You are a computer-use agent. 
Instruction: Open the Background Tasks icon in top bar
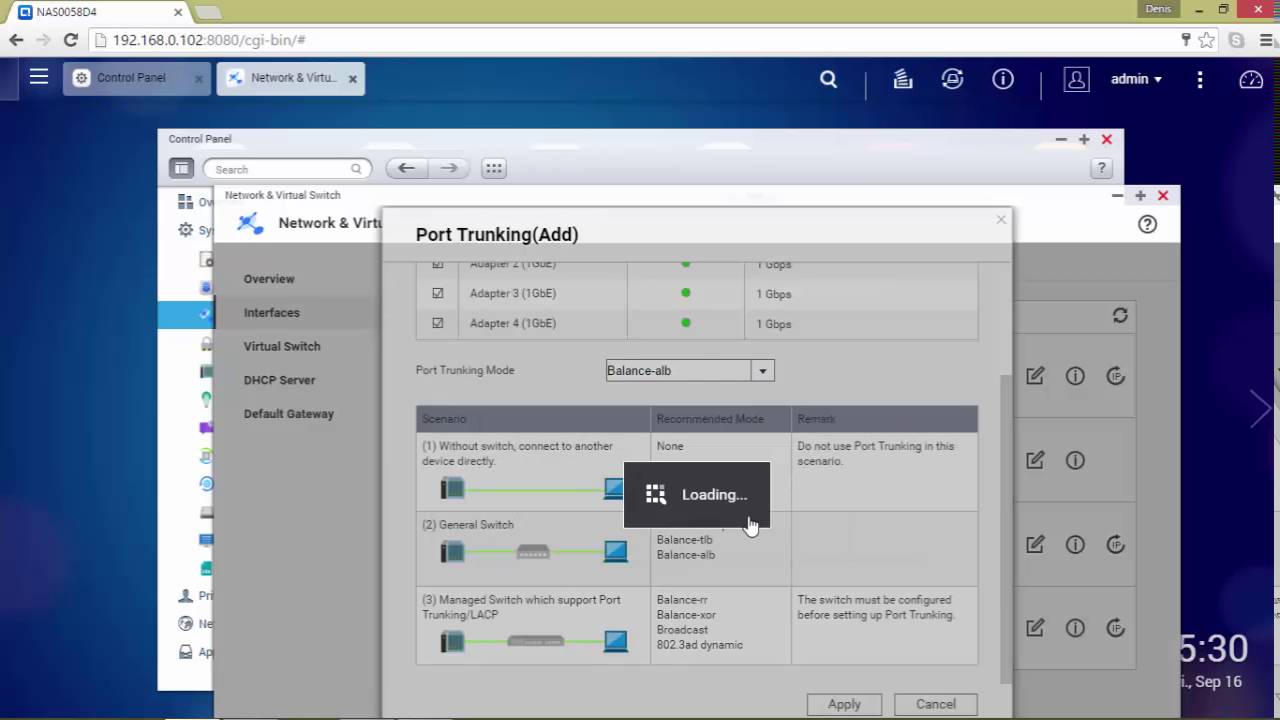(x=903, y=78)
